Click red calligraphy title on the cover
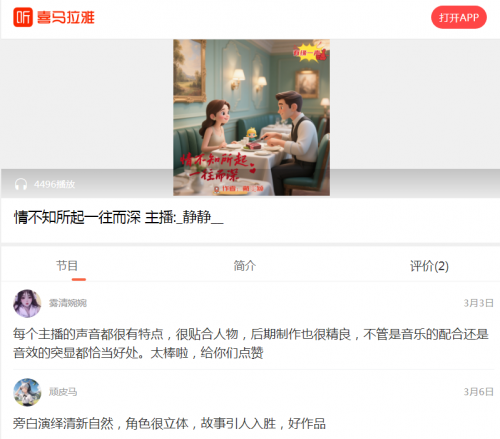The image size is (500, 439). [217, 167]
